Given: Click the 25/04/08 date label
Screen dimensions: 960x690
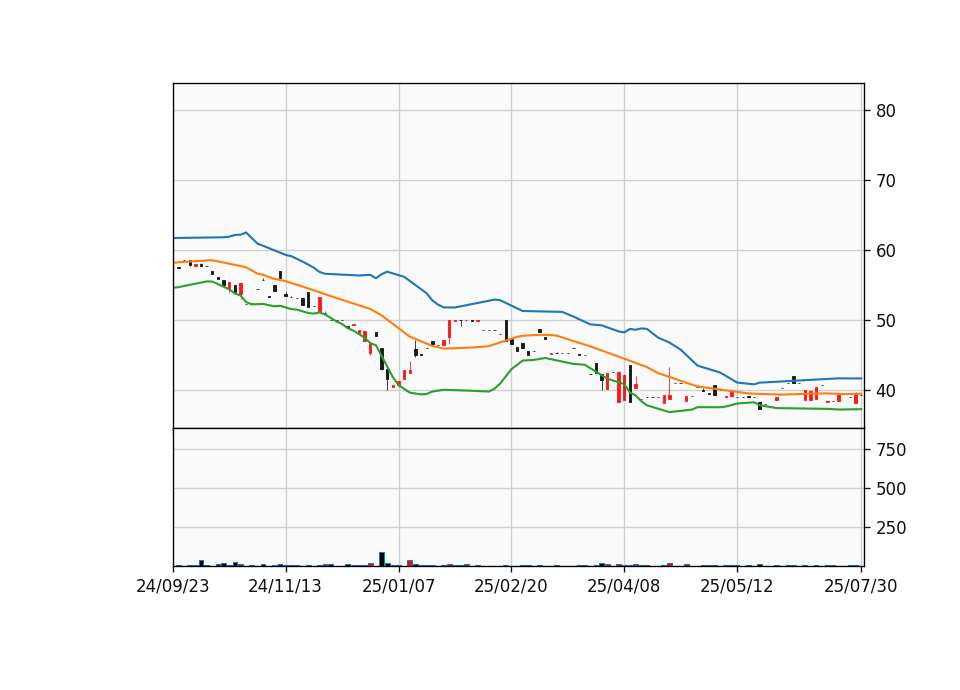Looking at the screenshot, I should click(624, 586).
